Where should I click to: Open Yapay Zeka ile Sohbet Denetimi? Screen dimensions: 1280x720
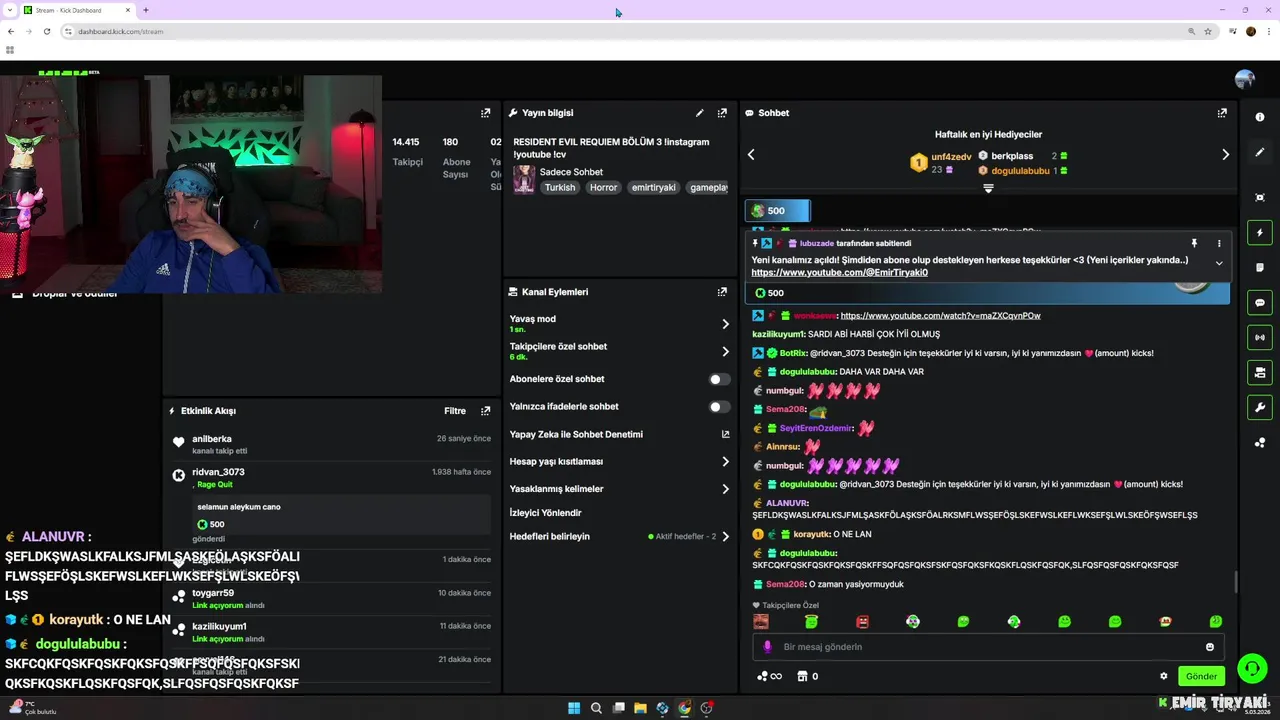click(620, 435)
